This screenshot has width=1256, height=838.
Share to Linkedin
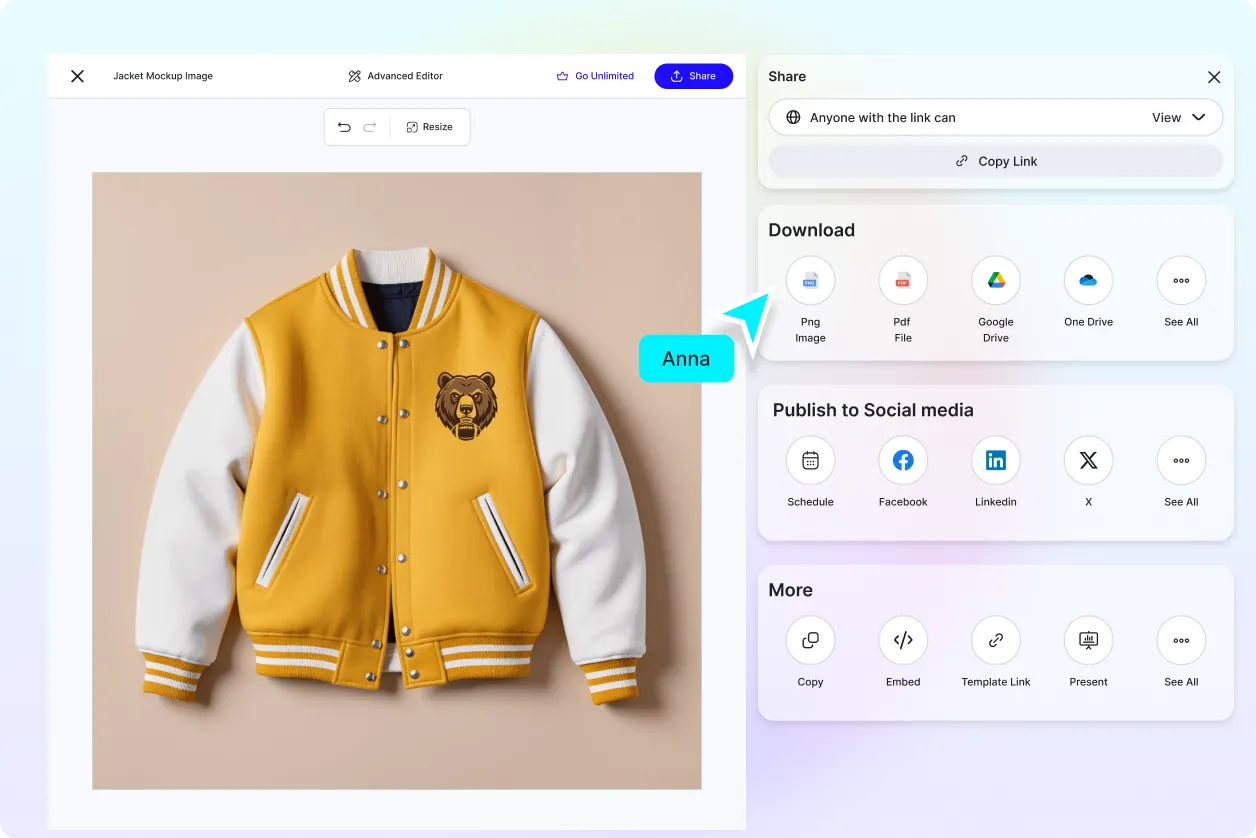(995, 460)
